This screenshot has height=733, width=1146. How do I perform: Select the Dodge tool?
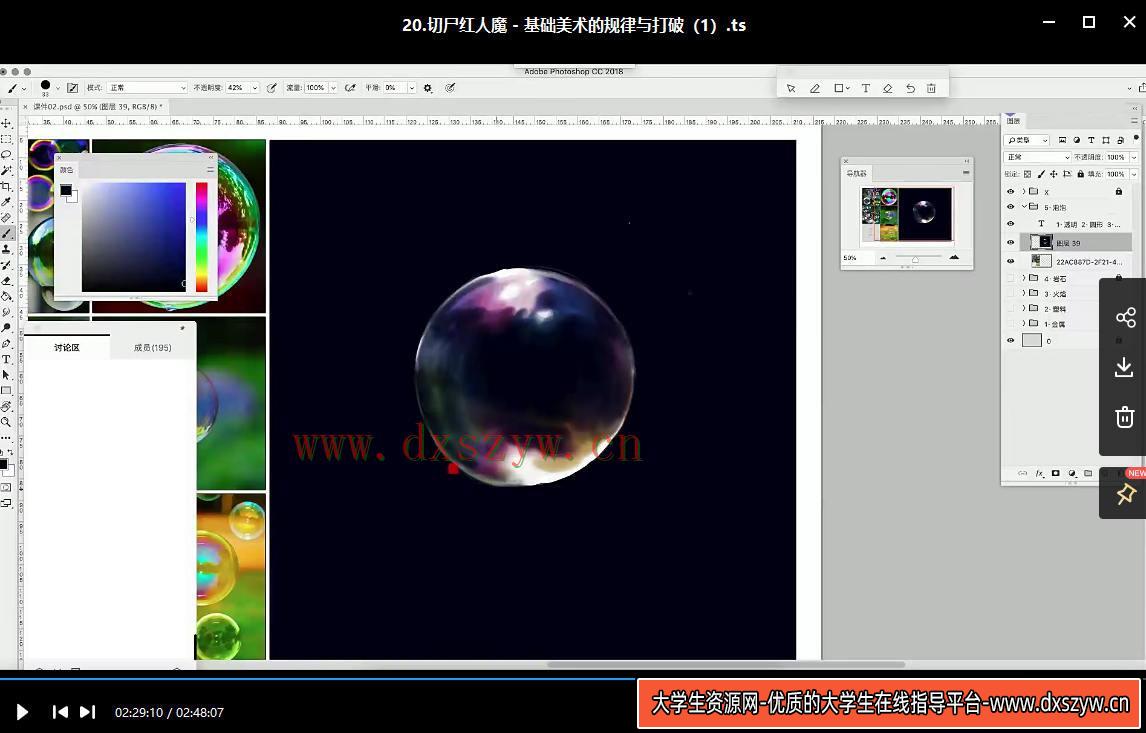coord(7,328)
